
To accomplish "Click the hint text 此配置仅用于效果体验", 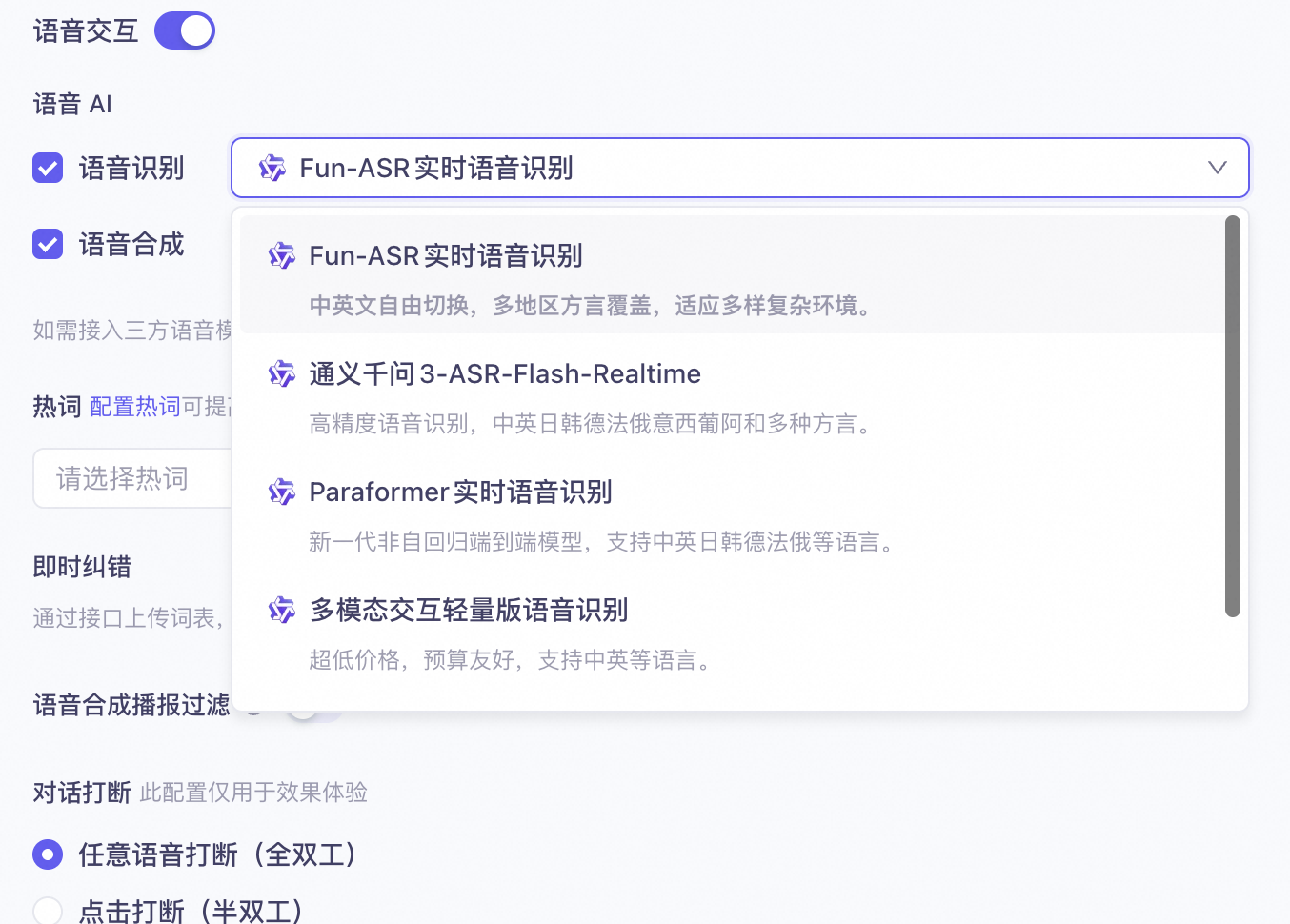I will (x=253, y=793).
